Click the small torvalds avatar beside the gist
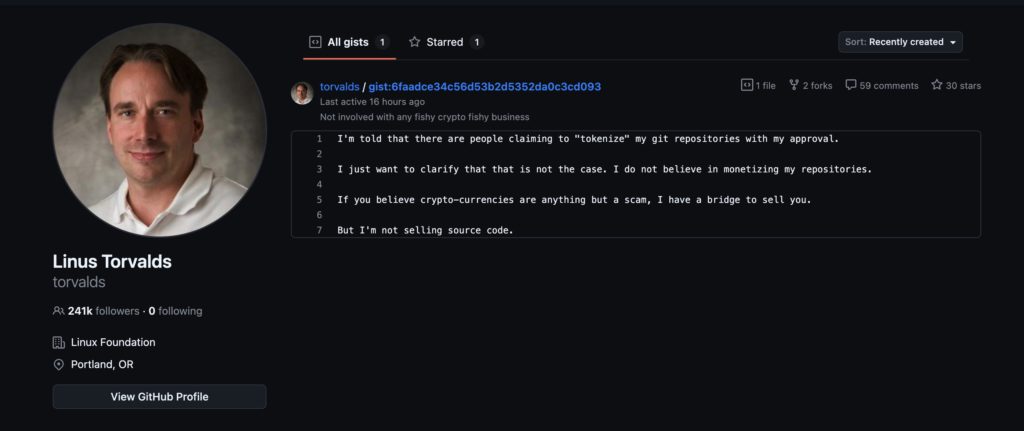Screen dimensions: 1024x431 [302, 93]
